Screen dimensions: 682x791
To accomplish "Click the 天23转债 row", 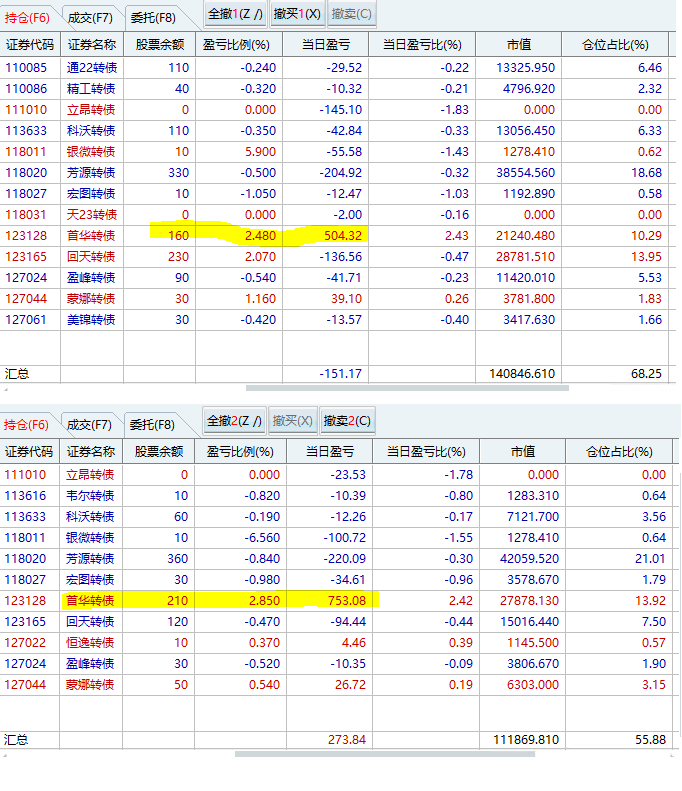I will [92, 214].
